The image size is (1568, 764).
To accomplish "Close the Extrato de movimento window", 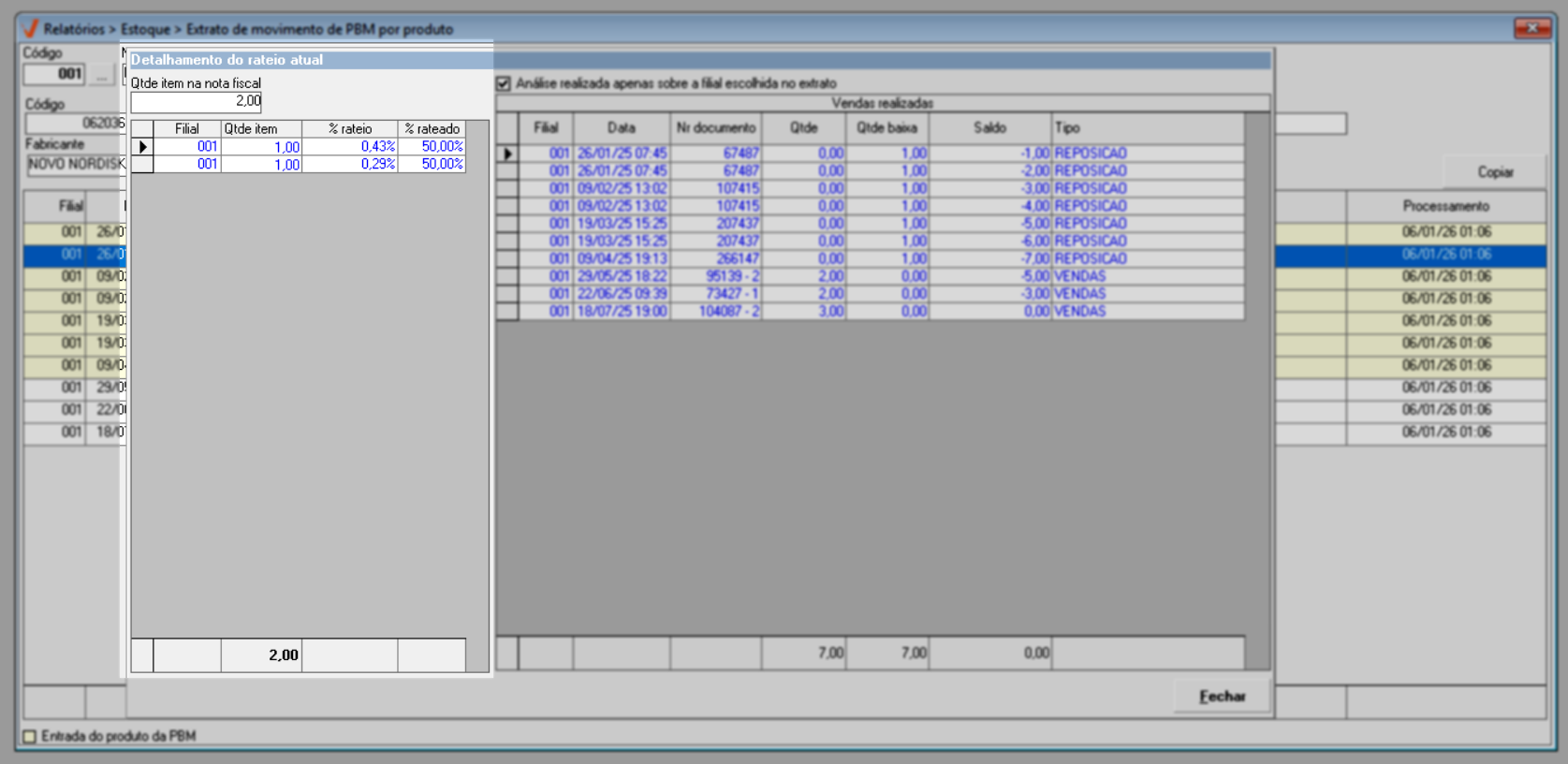I will (x=1531, y=28).
